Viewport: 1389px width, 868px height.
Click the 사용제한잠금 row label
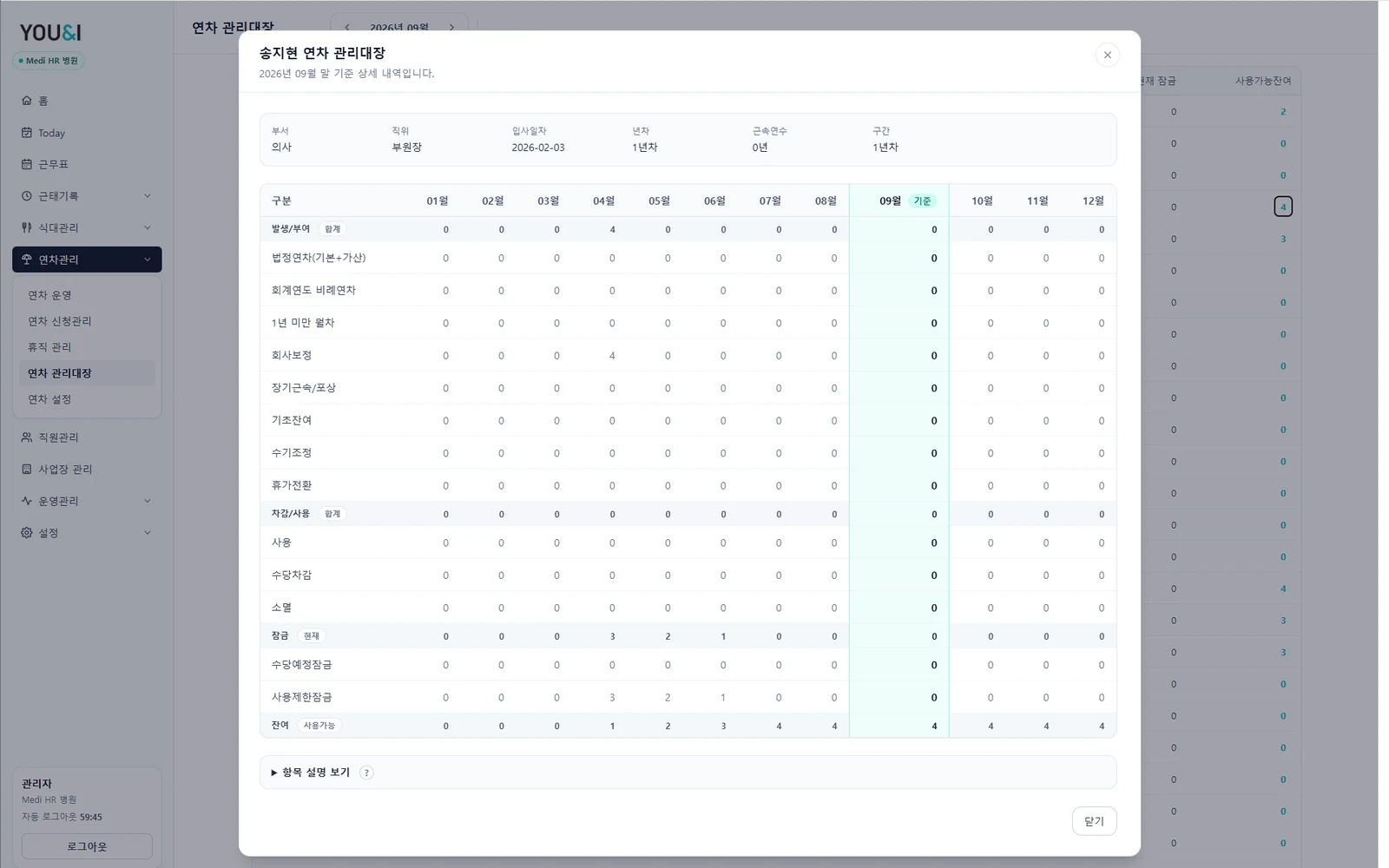pos(302,697)
